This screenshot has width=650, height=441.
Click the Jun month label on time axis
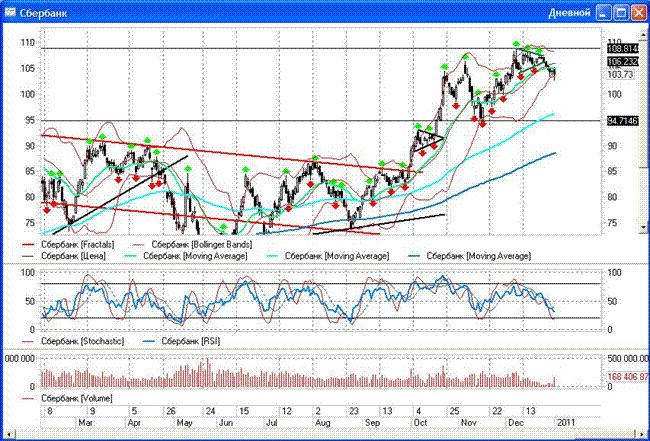(226, 423)
